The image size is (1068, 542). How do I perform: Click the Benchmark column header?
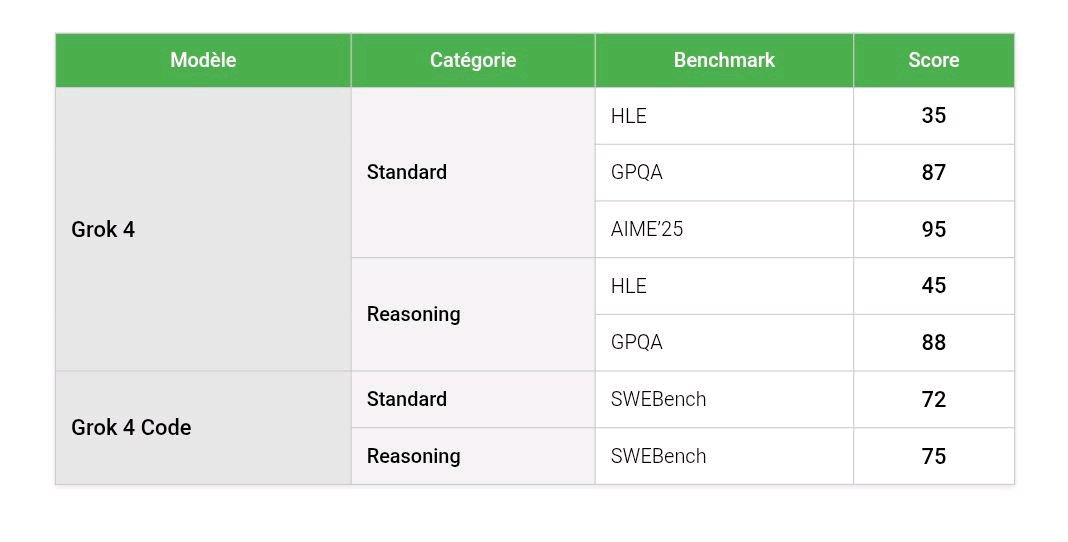(x=724, y=60)
